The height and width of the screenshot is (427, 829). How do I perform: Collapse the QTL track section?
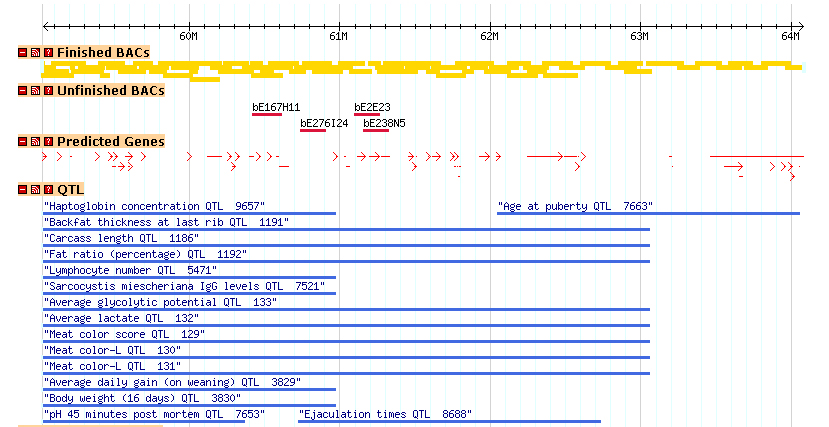[23, 189]
